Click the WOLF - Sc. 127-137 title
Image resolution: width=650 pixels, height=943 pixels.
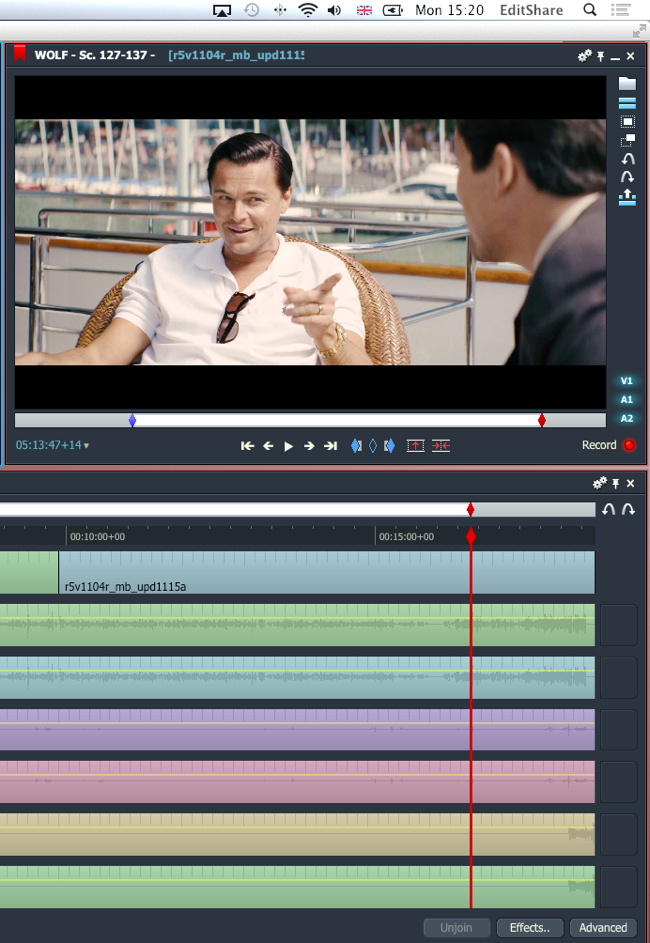(x=94, y=55)
